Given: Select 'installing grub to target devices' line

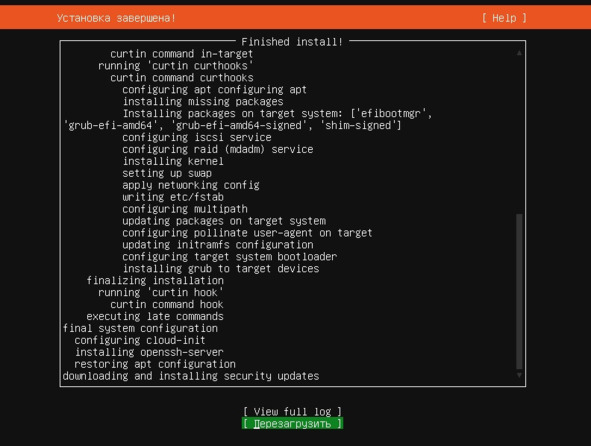Looking at the screenshot, I should click(x=221, y=269).
